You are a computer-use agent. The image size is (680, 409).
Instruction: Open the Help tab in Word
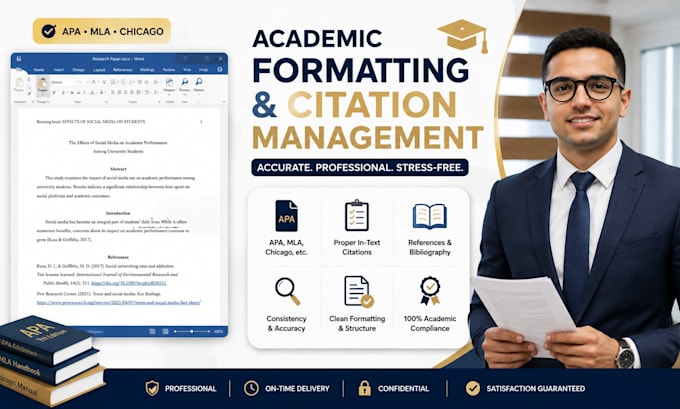[x=203, y=69]
